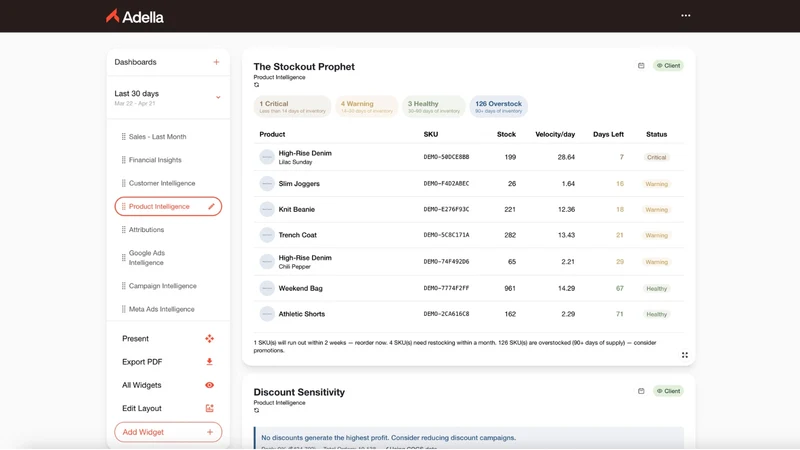The height and width of the screenshot is (450, 800).
Task: Select Trench Coat product
Action: point(297,235)
